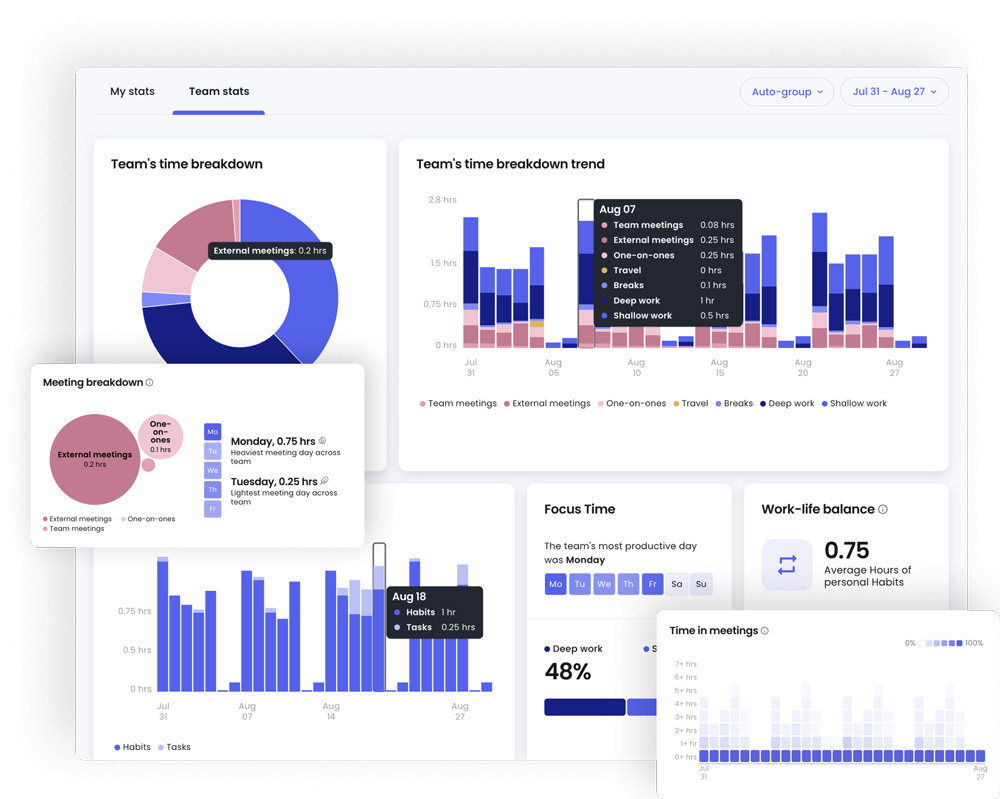The height and width of the screenshot is (799, 1000).
Task: Toggle the Deep work legend item in the trend chart
Action: pos(787,404)
